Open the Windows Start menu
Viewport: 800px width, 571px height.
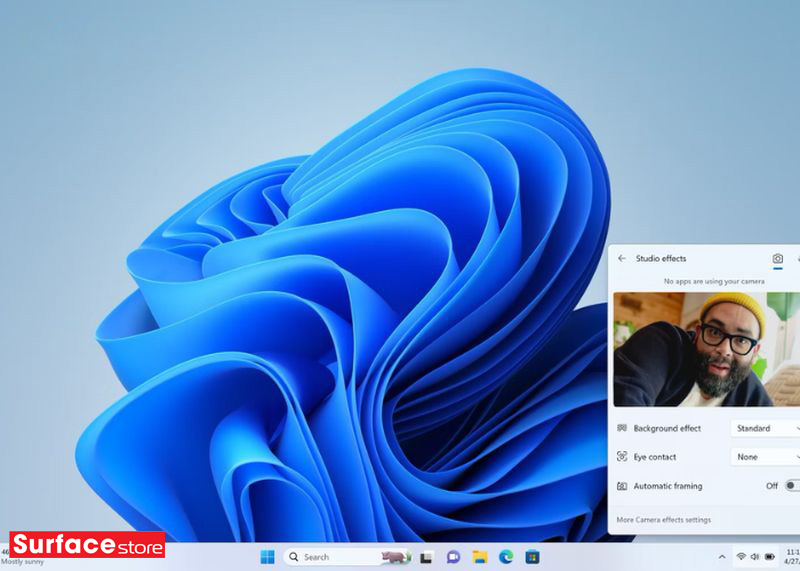pyautogui.click(x=268, y=557)
